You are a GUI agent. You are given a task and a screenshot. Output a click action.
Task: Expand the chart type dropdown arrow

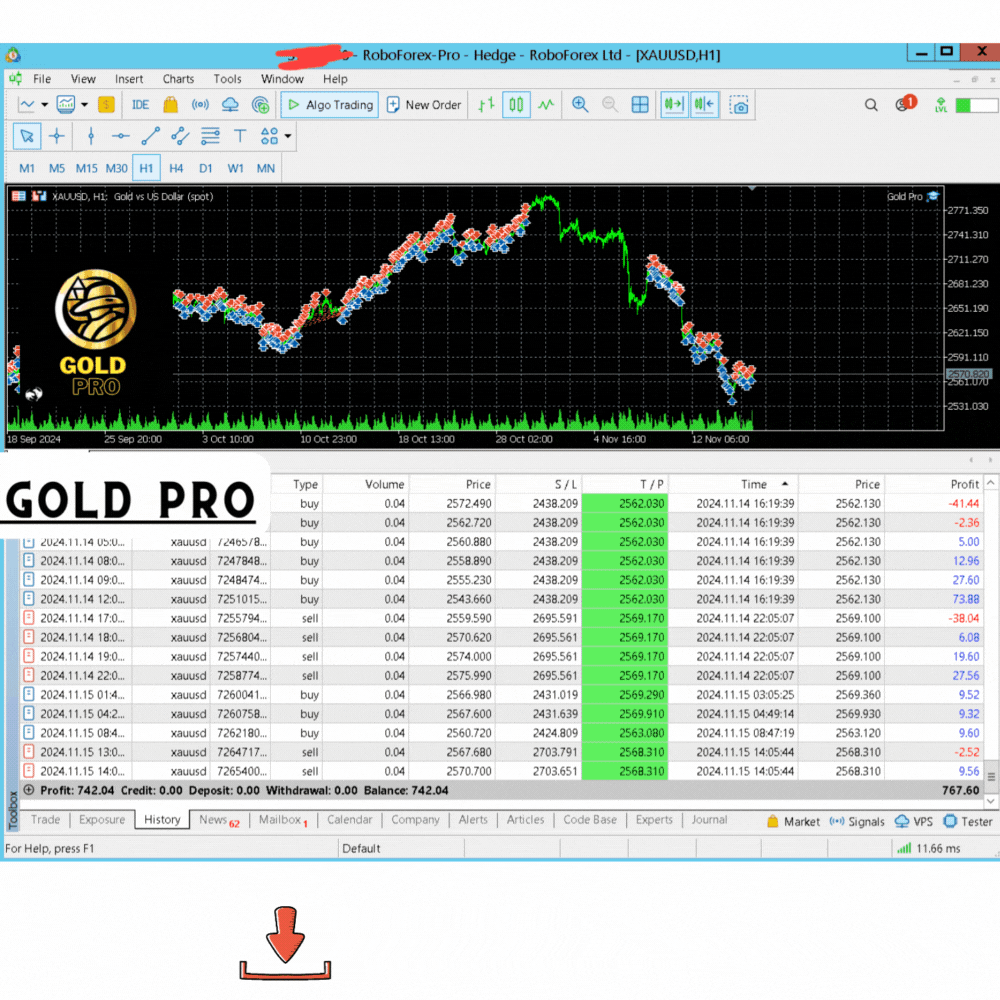[x=45, y=105]
